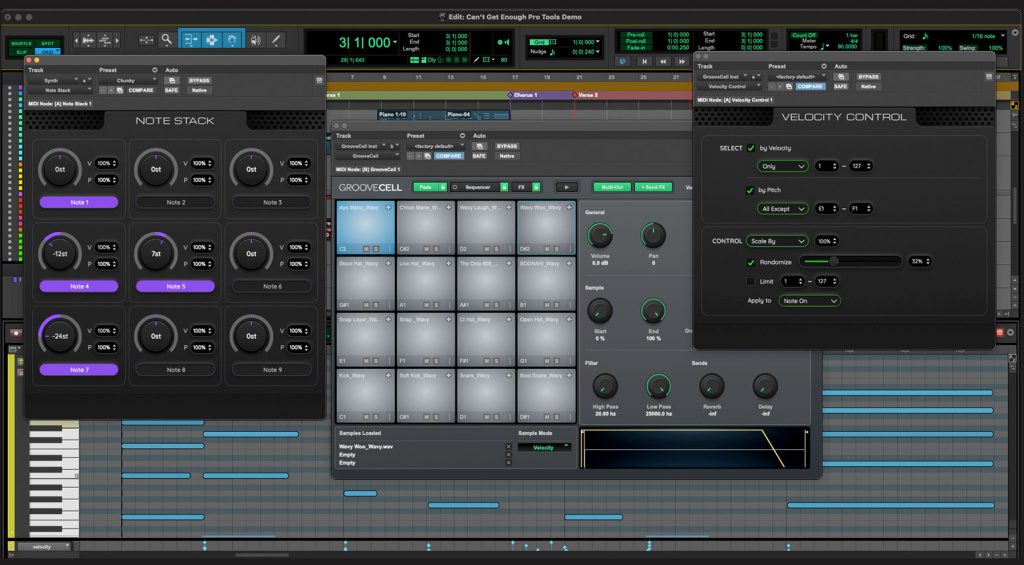Click the GrooveCell Preset circle menu icon

coord(462,136)
